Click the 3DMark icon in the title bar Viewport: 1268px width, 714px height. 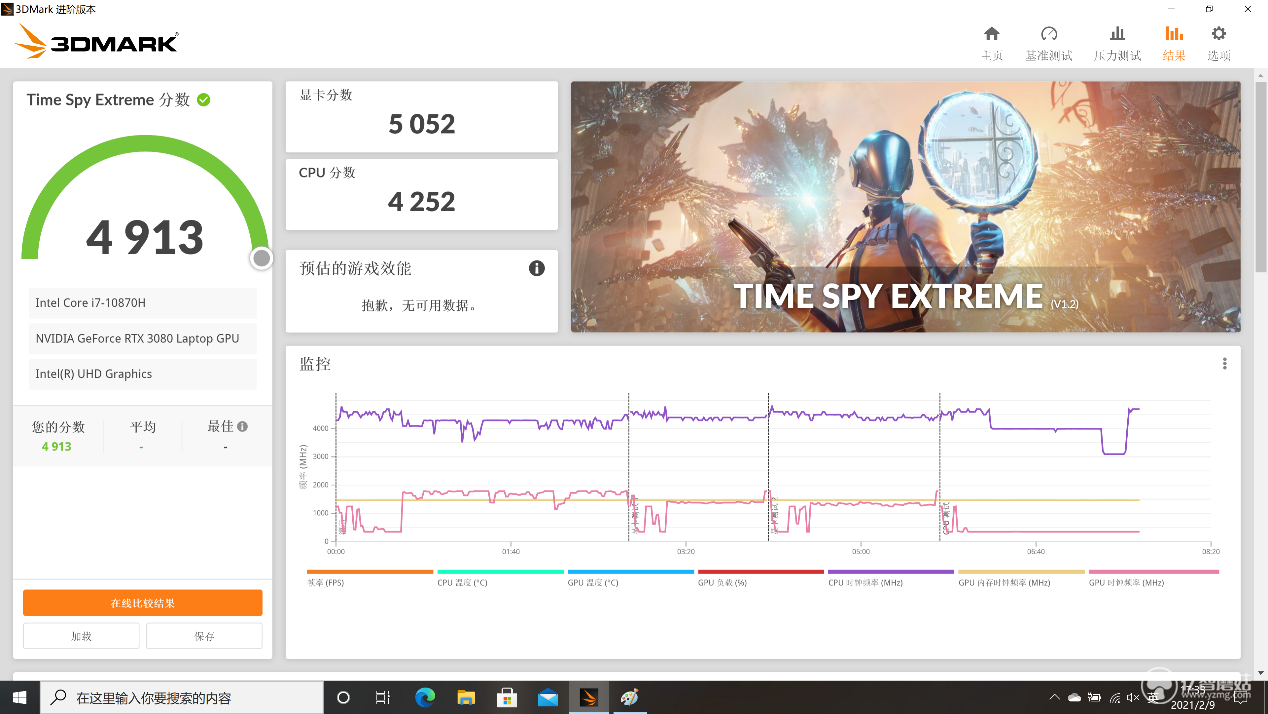click(7, 7)
